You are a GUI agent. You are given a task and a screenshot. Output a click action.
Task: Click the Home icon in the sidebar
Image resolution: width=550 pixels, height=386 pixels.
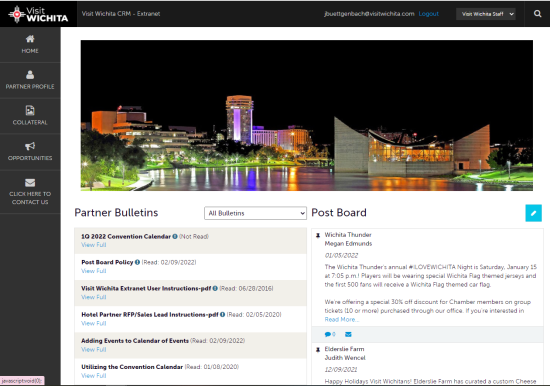pos(30,39)
